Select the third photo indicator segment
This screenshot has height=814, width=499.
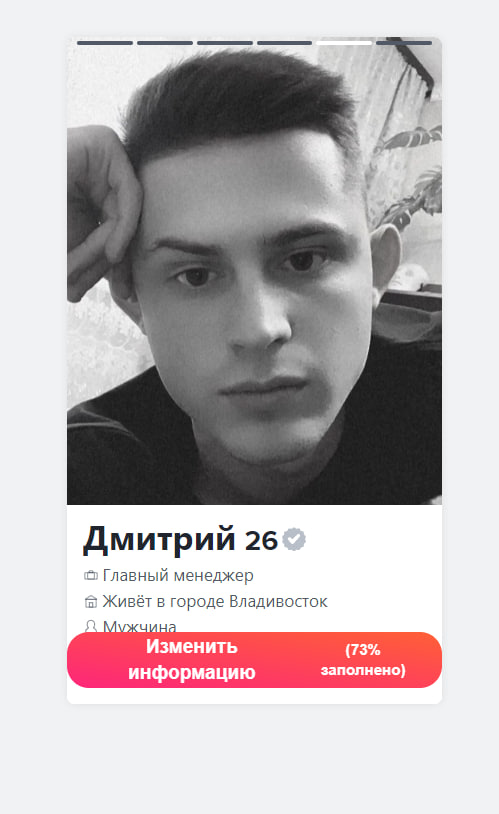[225, 43]
